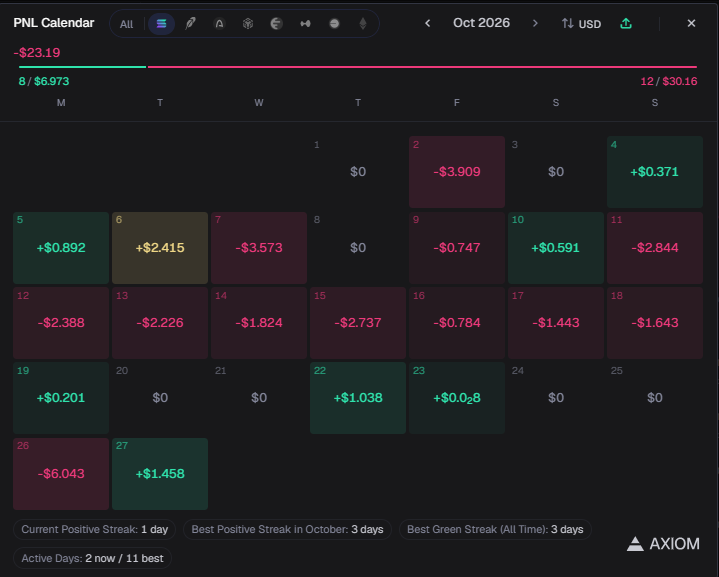Open October 13 cell with -$2.226

pyautogui.click(x=160, y=323)
